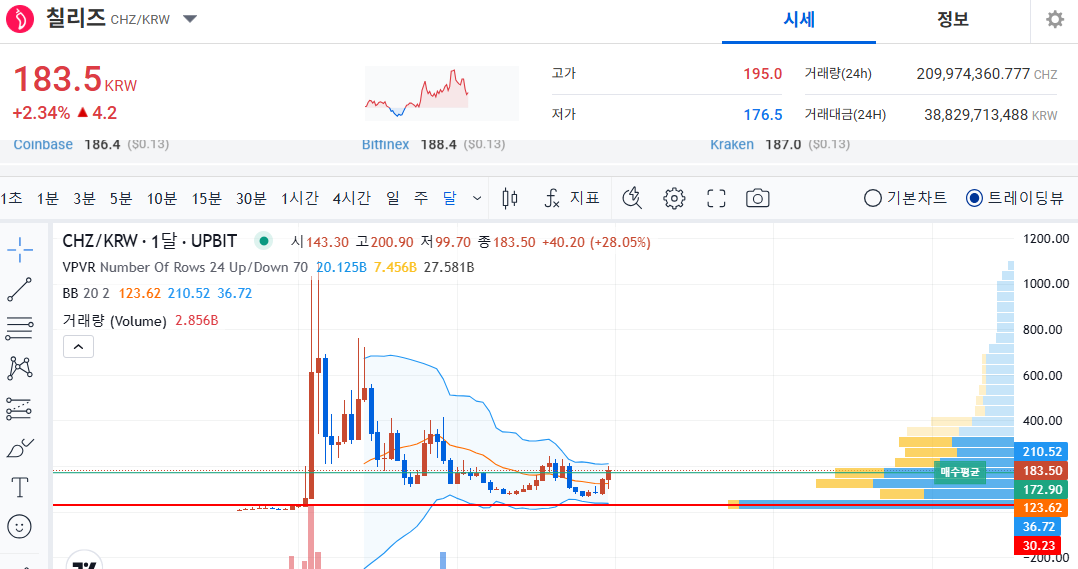This screenshot has height=569, width=1078.
Task: Click the VPVR indicator legend
Action: click(x=185, y=267)
